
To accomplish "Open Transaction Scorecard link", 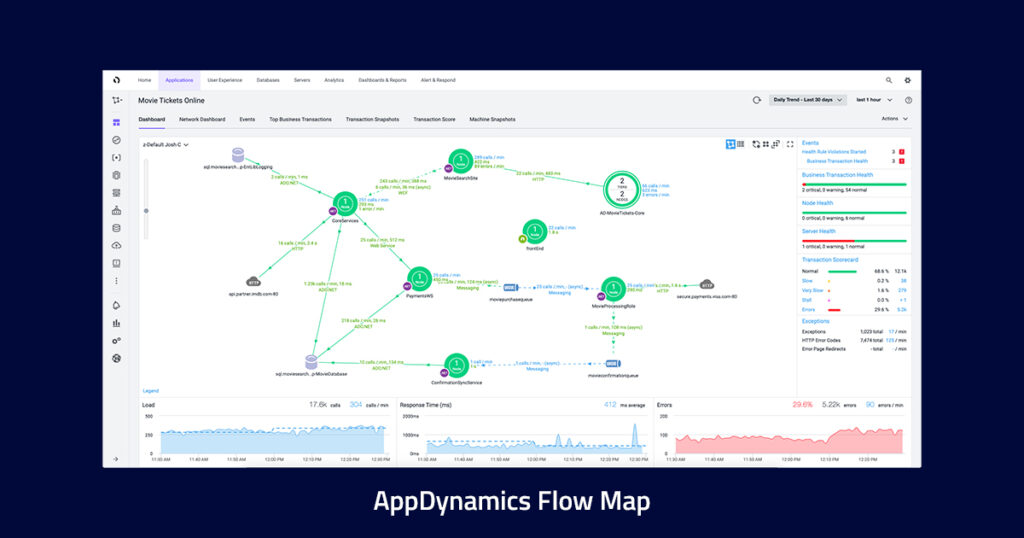I will point(830,259).
